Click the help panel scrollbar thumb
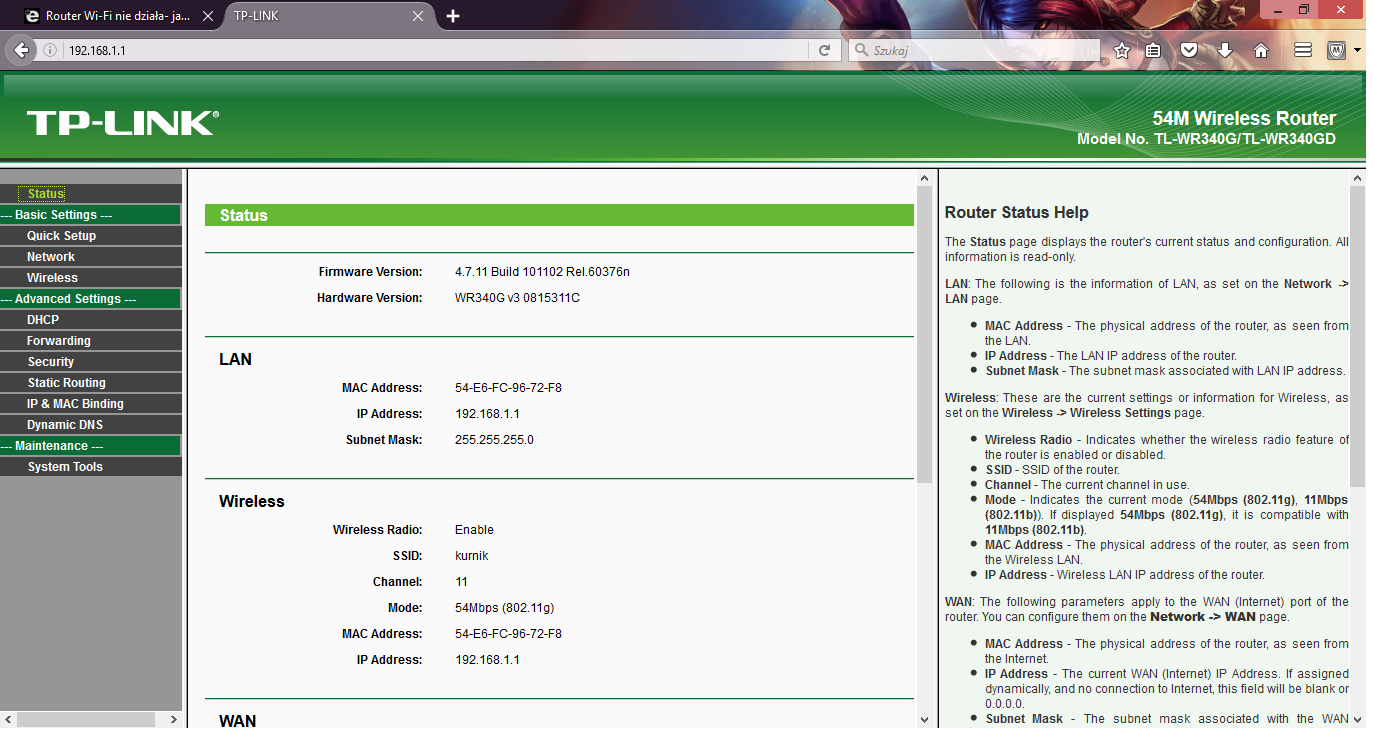 pyautogui.click(x=1357, y=336)
